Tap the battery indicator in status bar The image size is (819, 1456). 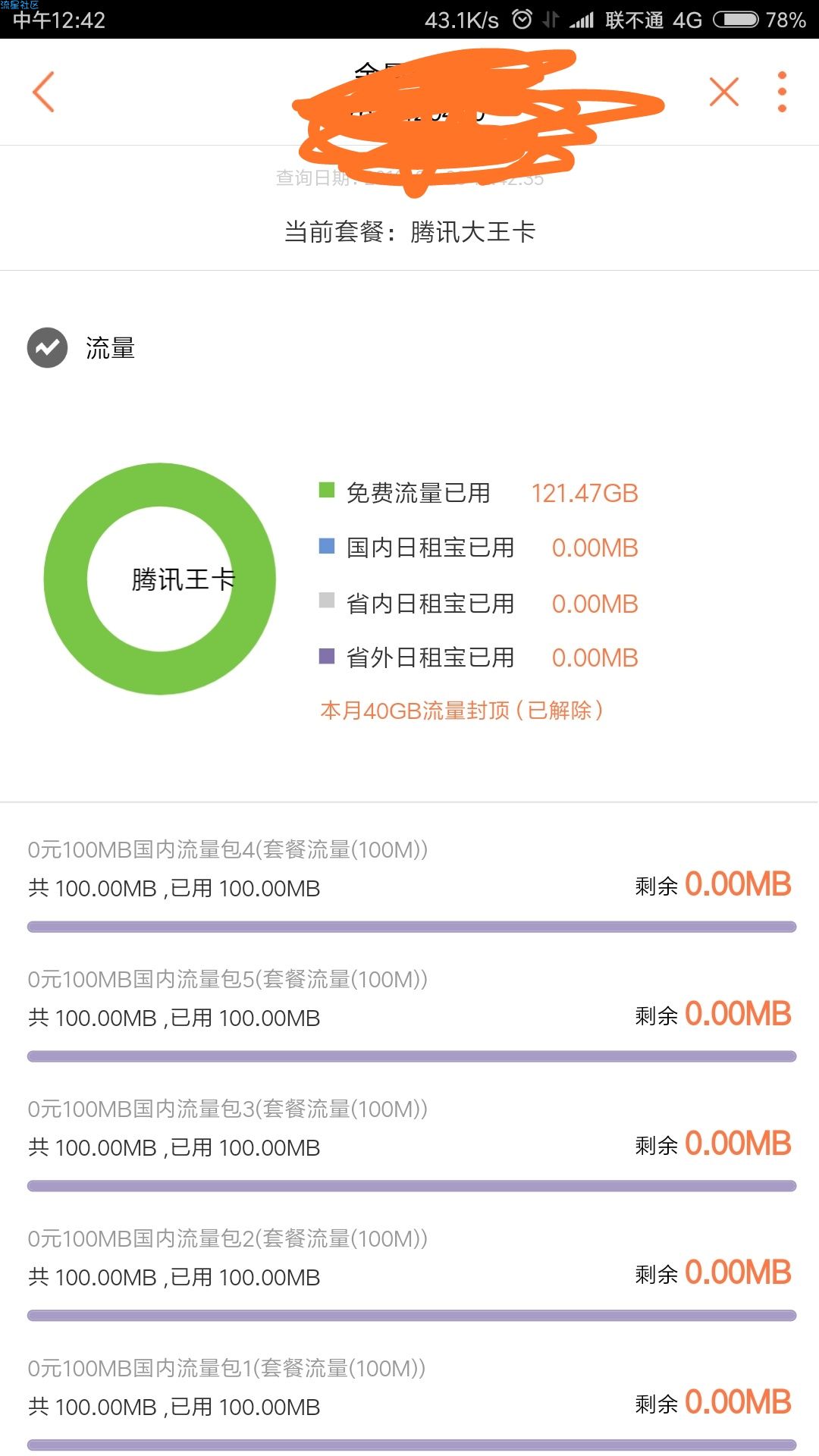(x=736, y=19)
